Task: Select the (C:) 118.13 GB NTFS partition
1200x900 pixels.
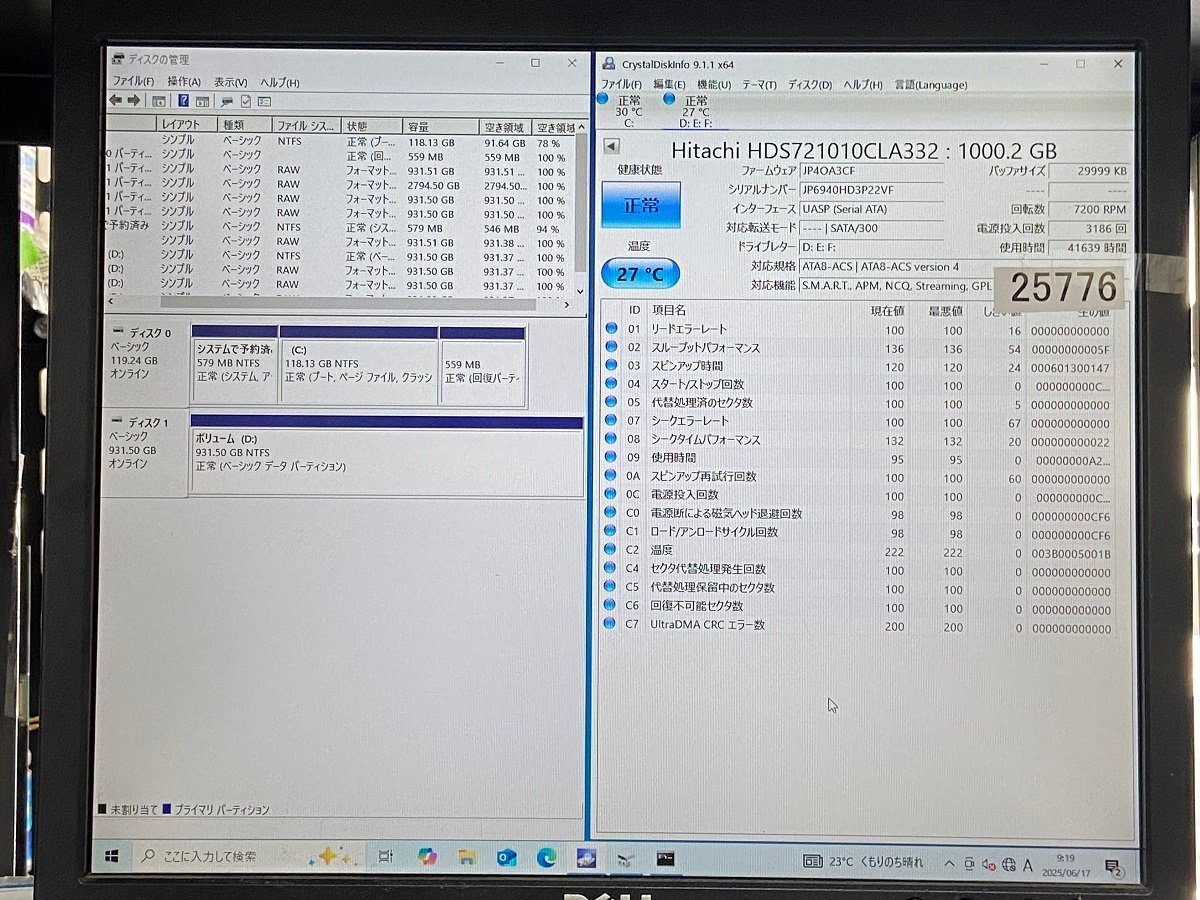Action: (x=359, y=366)
